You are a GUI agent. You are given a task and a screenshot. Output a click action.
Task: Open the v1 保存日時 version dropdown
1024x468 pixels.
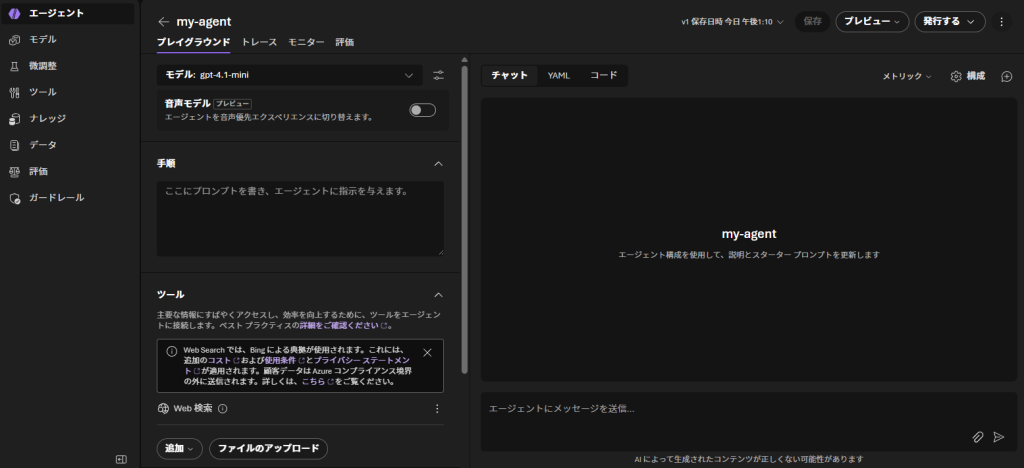pos(732,22)
